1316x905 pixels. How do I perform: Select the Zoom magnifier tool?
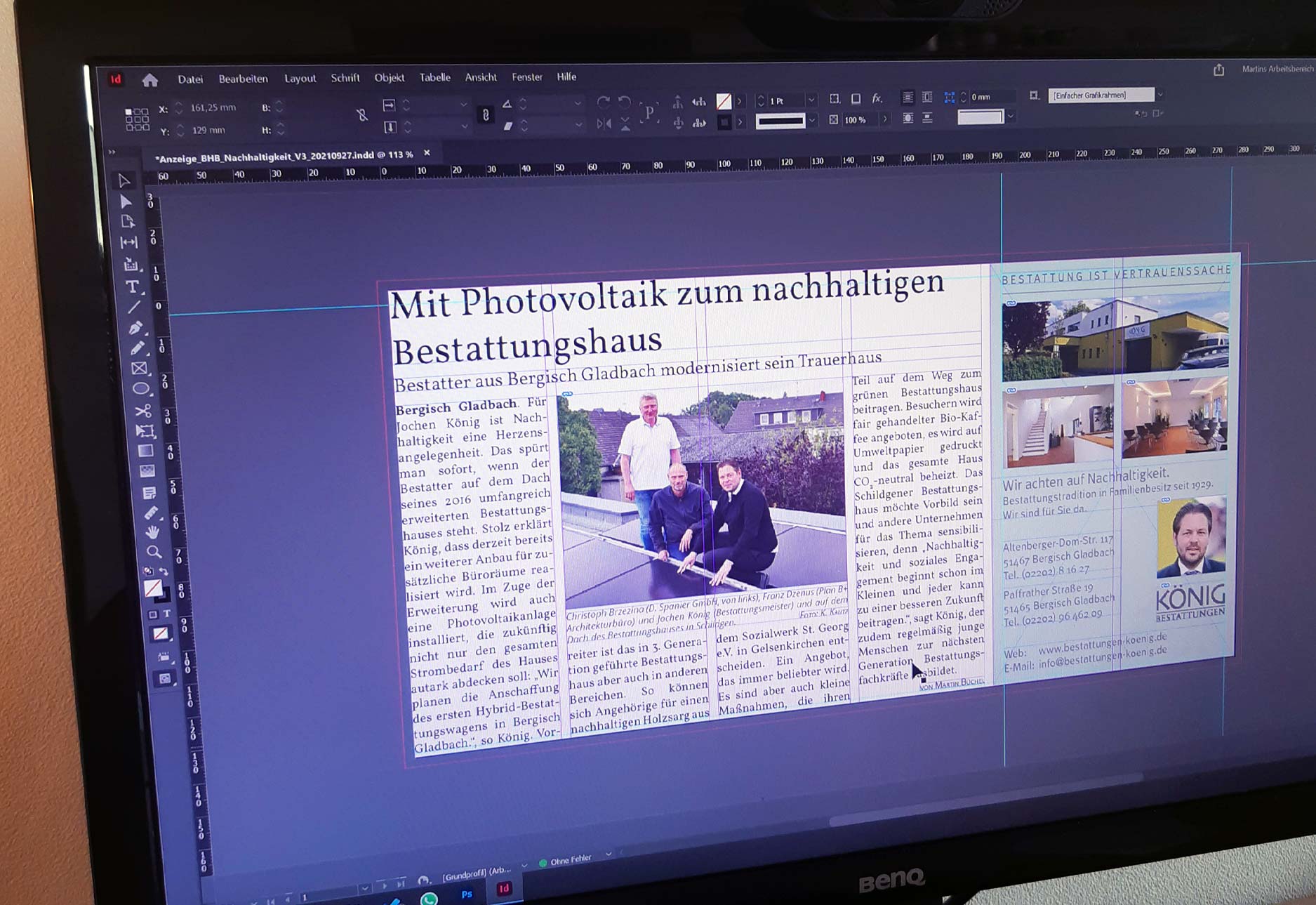point(154,553)
